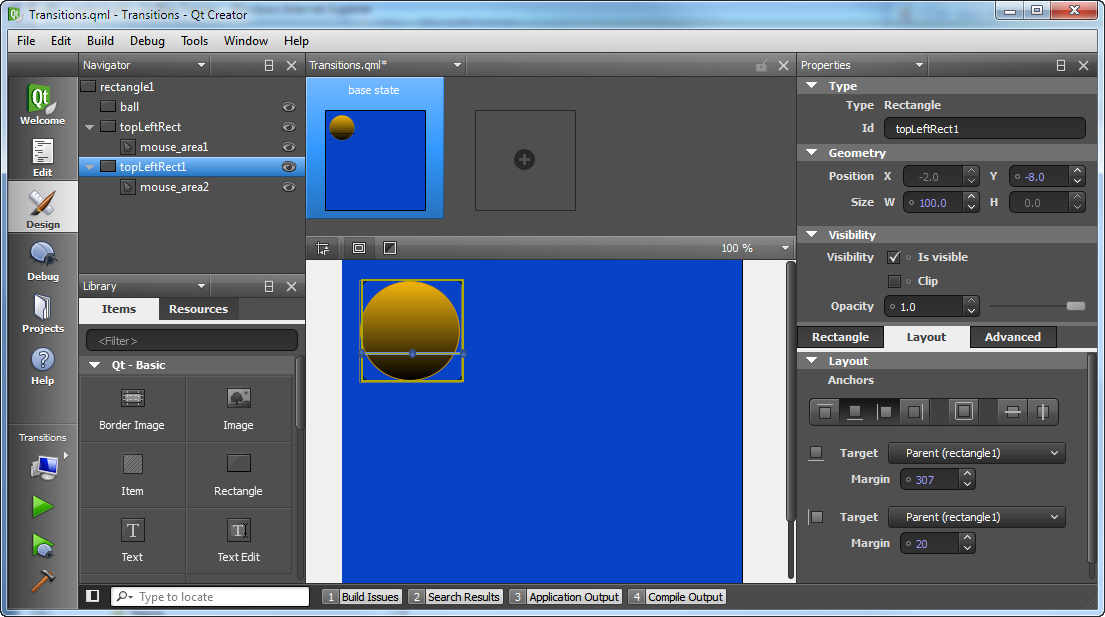The image size is (1105, 617).
Task: Collapse the Geometry section
Action: click(x=811, y=153)
